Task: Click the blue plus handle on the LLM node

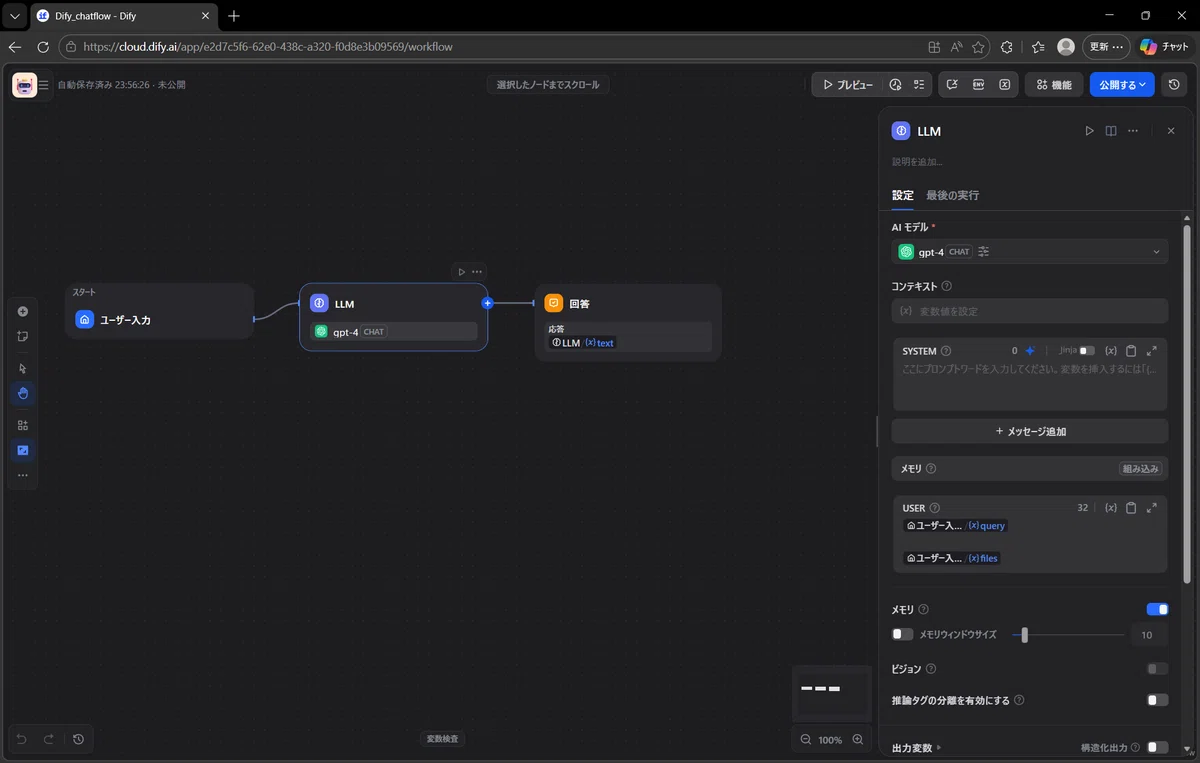Action: [487, 303]
